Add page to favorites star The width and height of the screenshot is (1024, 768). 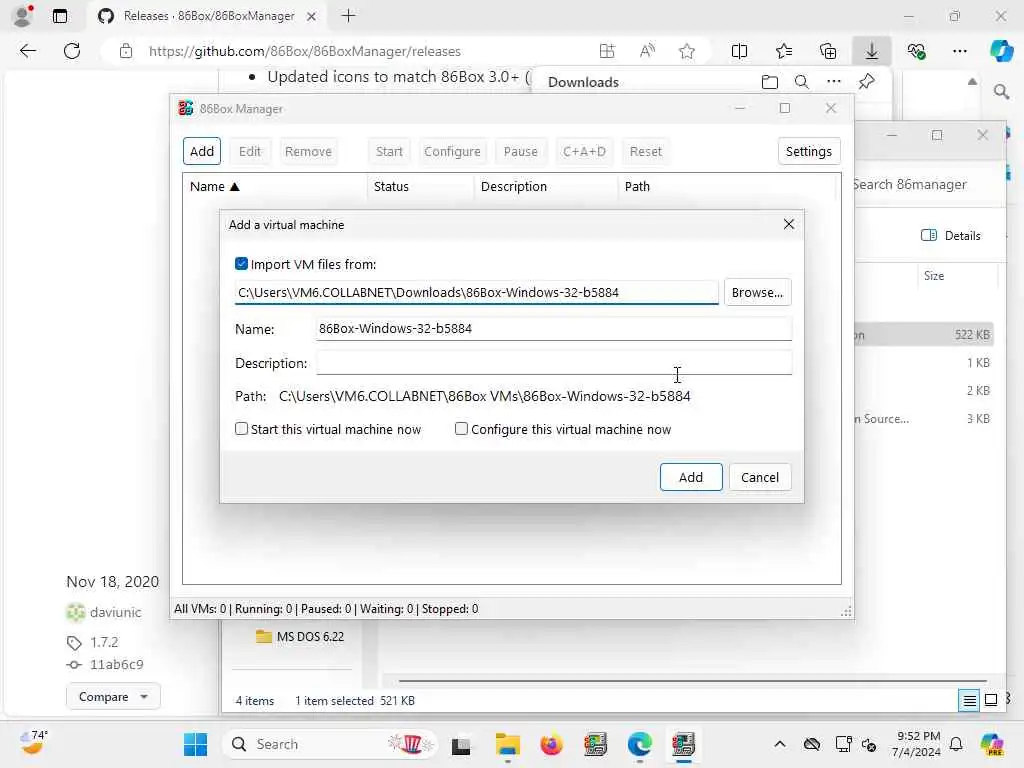686,51
